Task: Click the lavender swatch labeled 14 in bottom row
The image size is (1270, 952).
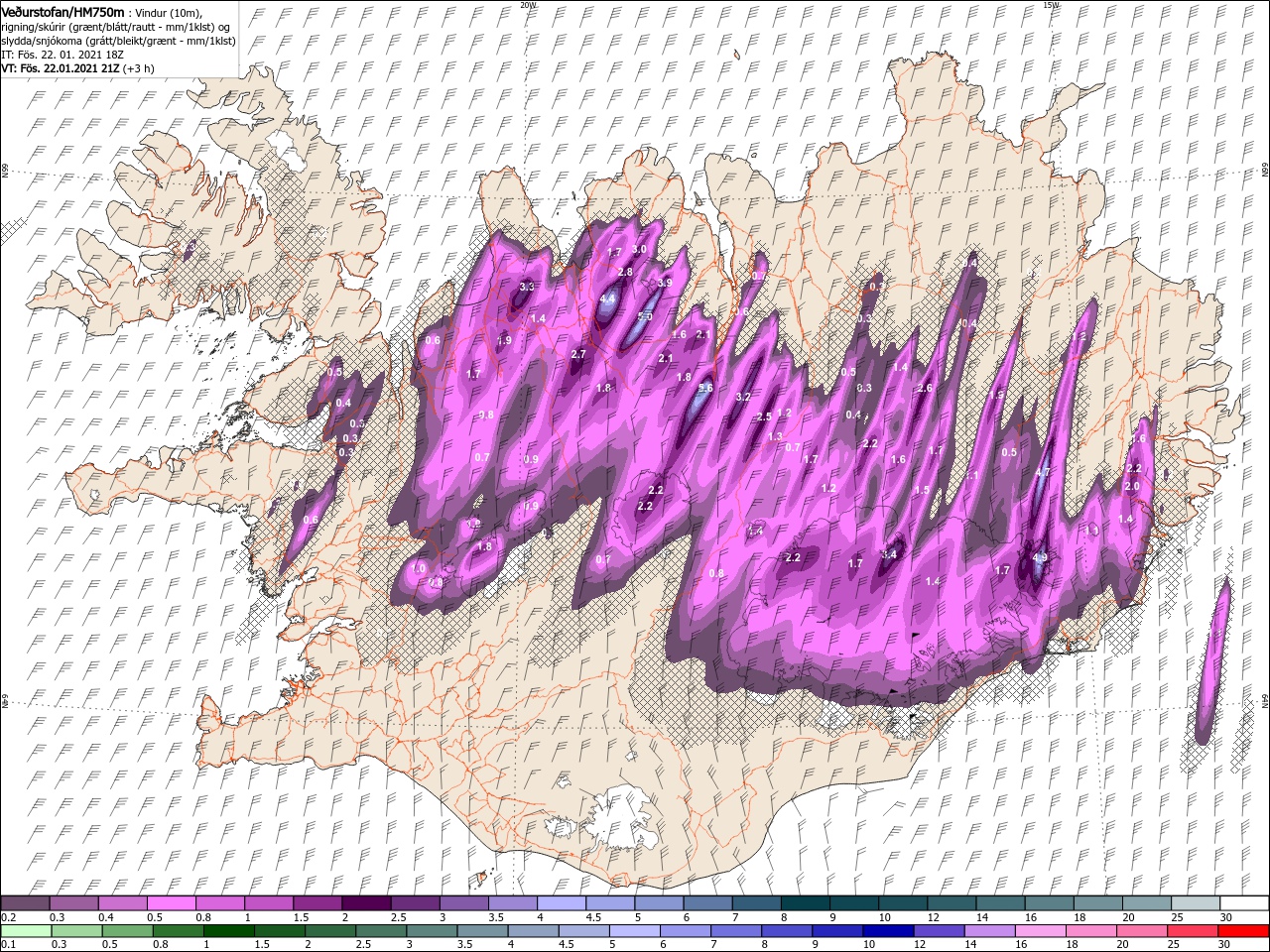Action: (x=989, y=931)
